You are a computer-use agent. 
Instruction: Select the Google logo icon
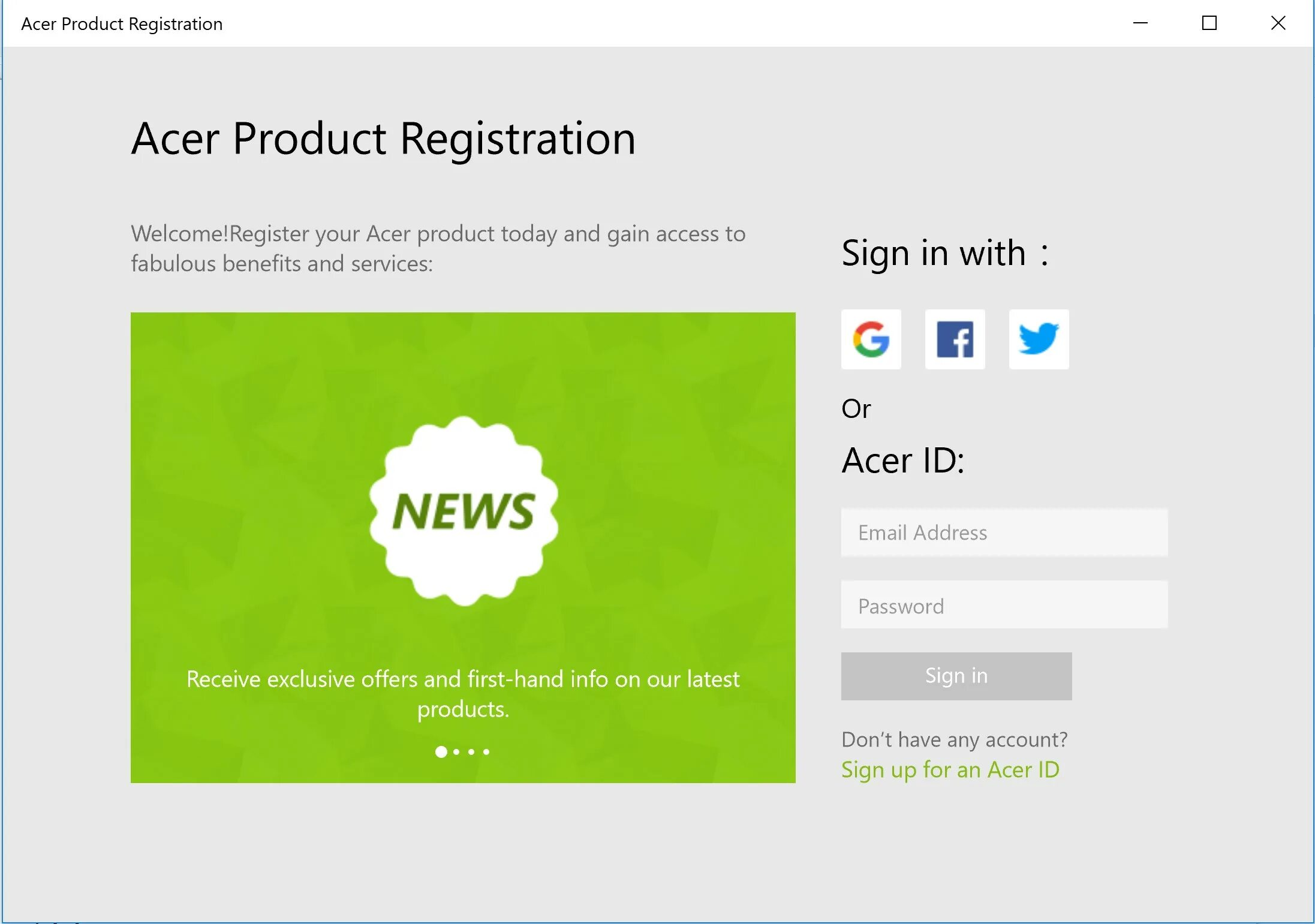coord(871,339)
